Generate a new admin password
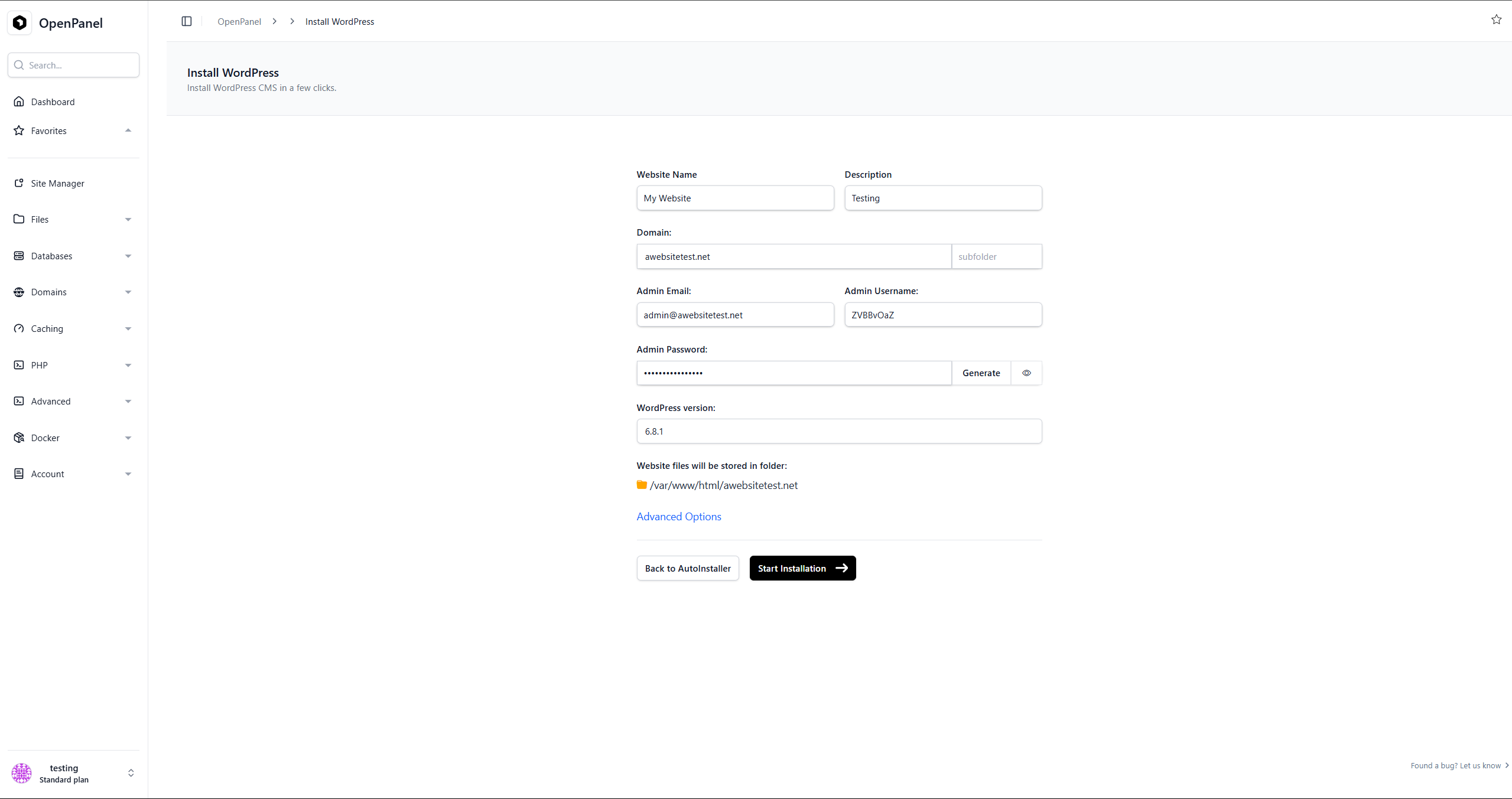The height and width of the screenshot is (799, 1512). pos(981,373)
